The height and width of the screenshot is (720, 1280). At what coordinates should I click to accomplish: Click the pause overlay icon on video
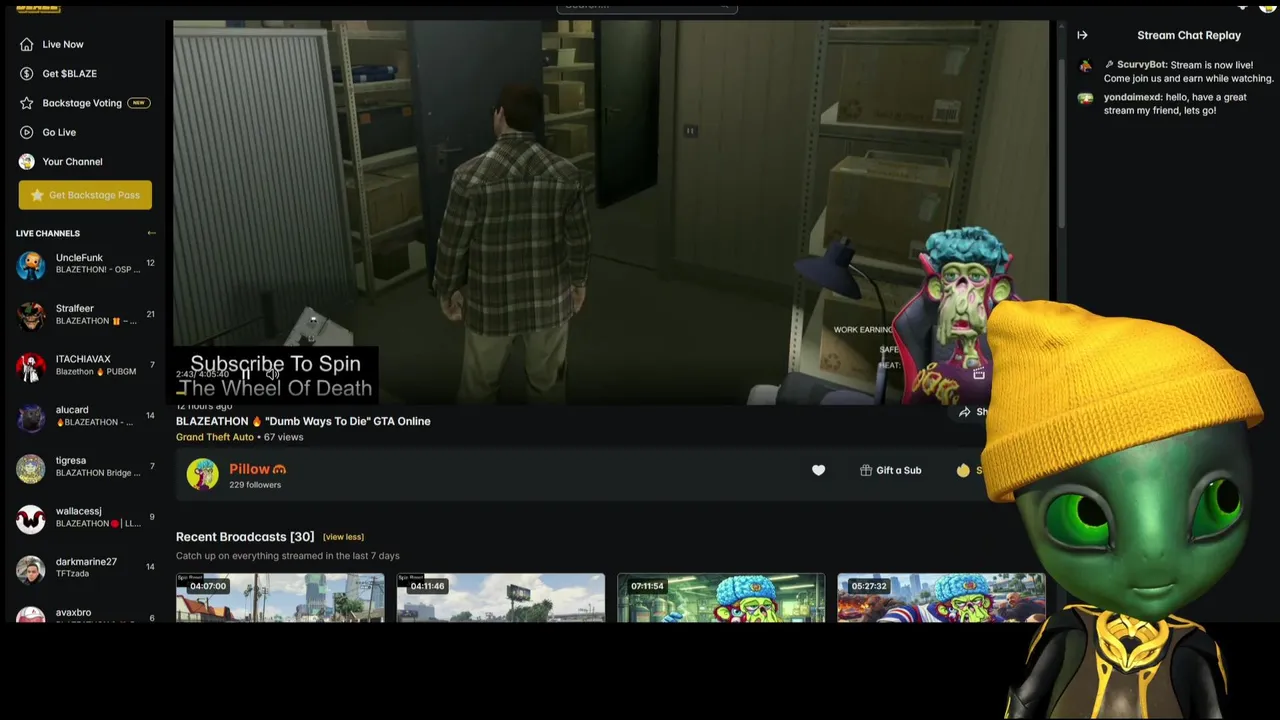click(x=690, y=131)
